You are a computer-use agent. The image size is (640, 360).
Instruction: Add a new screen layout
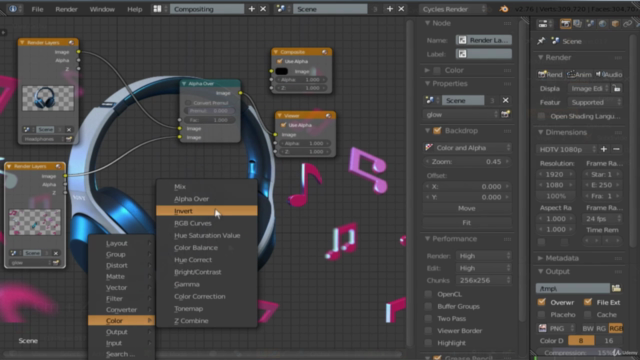[x=251, y=9]
